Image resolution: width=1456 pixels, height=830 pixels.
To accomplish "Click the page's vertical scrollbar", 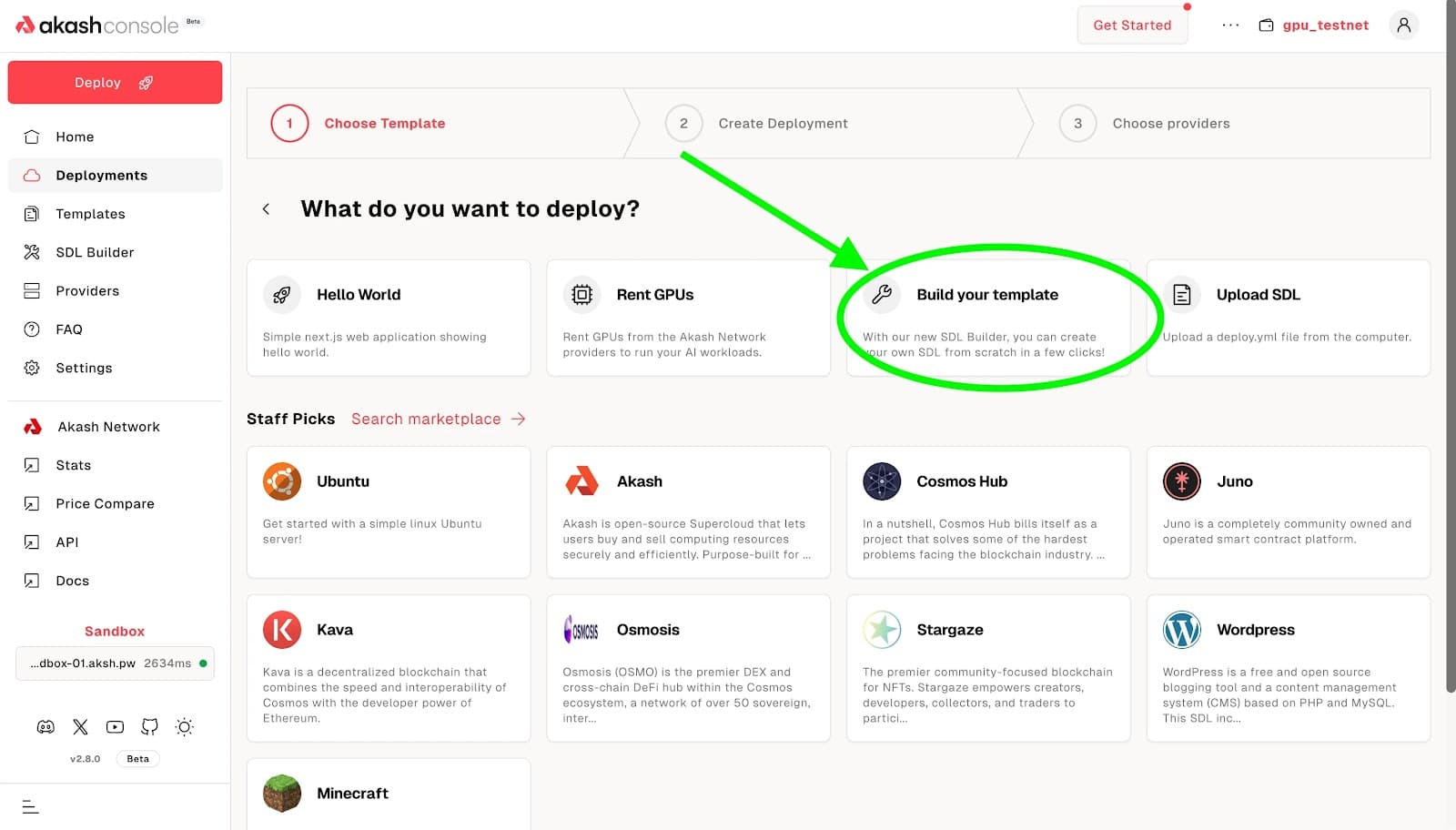I will pyautogui.click(x=1451, y=364).
